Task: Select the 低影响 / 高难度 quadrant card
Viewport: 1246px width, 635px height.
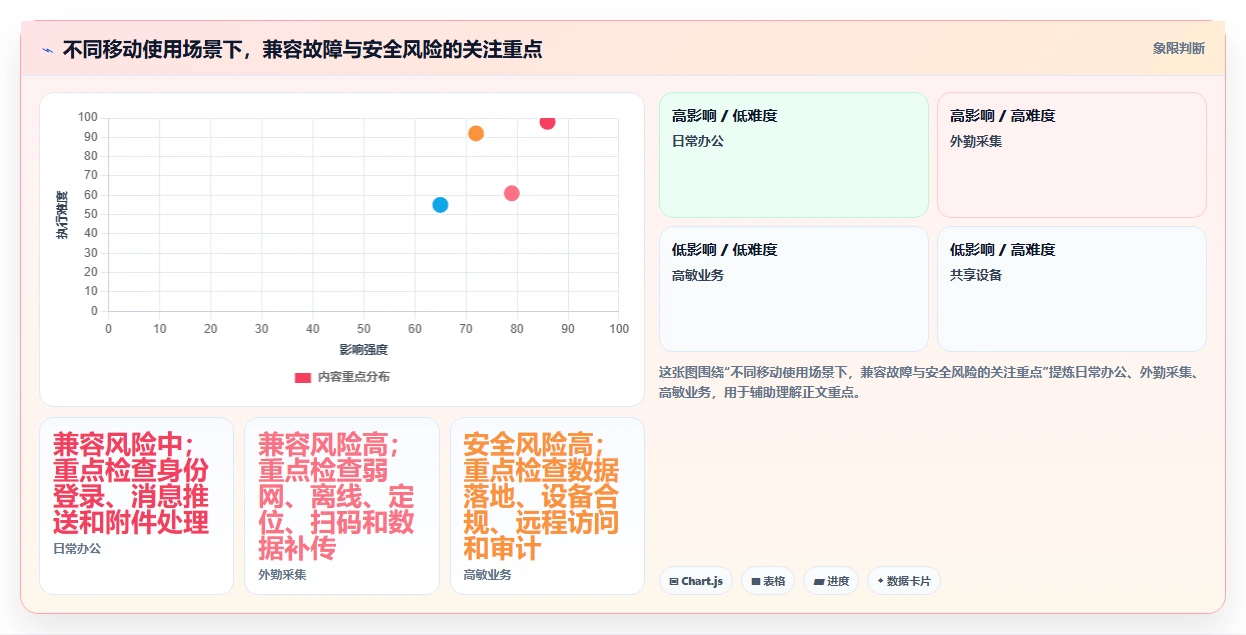Action: (1072, 289)
